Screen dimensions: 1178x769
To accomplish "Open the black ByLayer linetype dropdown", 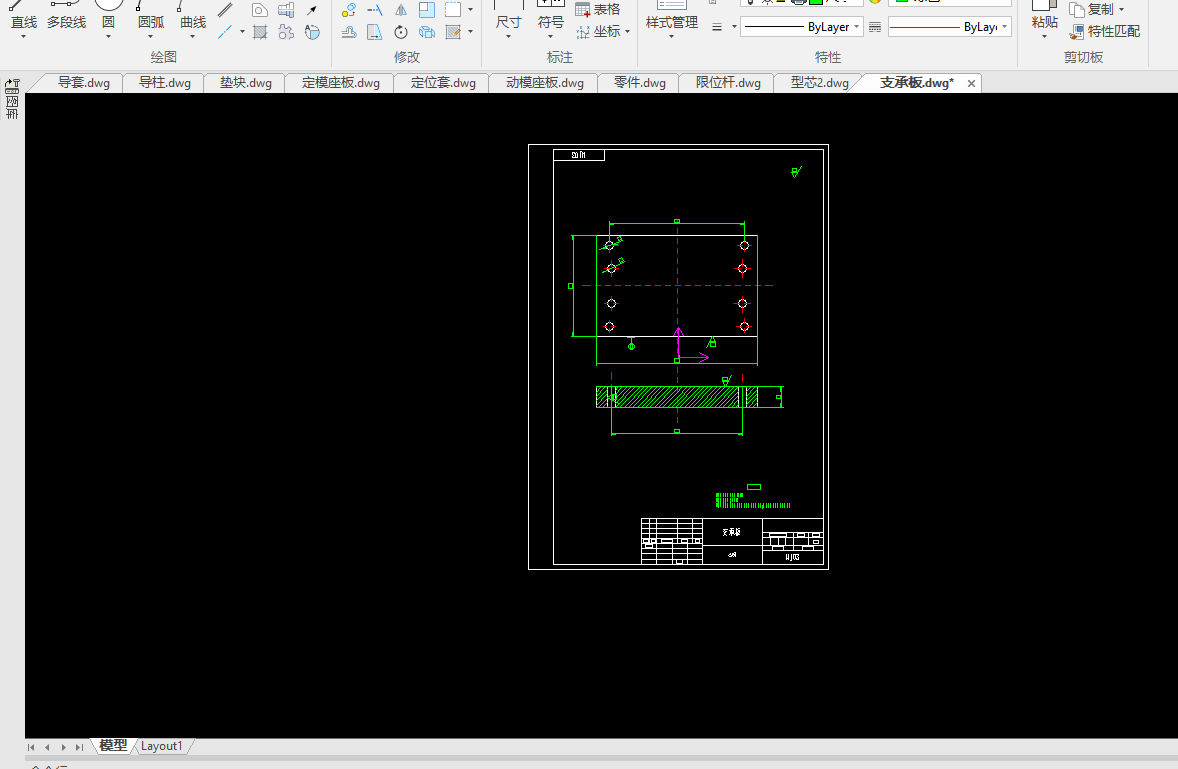I will coord(802,28).
